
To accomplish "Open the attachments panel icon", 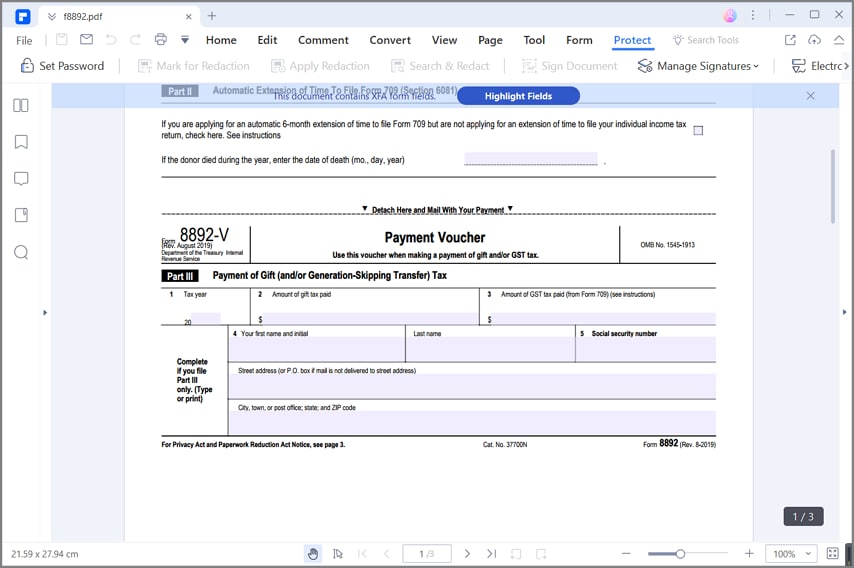I will 21,215.
